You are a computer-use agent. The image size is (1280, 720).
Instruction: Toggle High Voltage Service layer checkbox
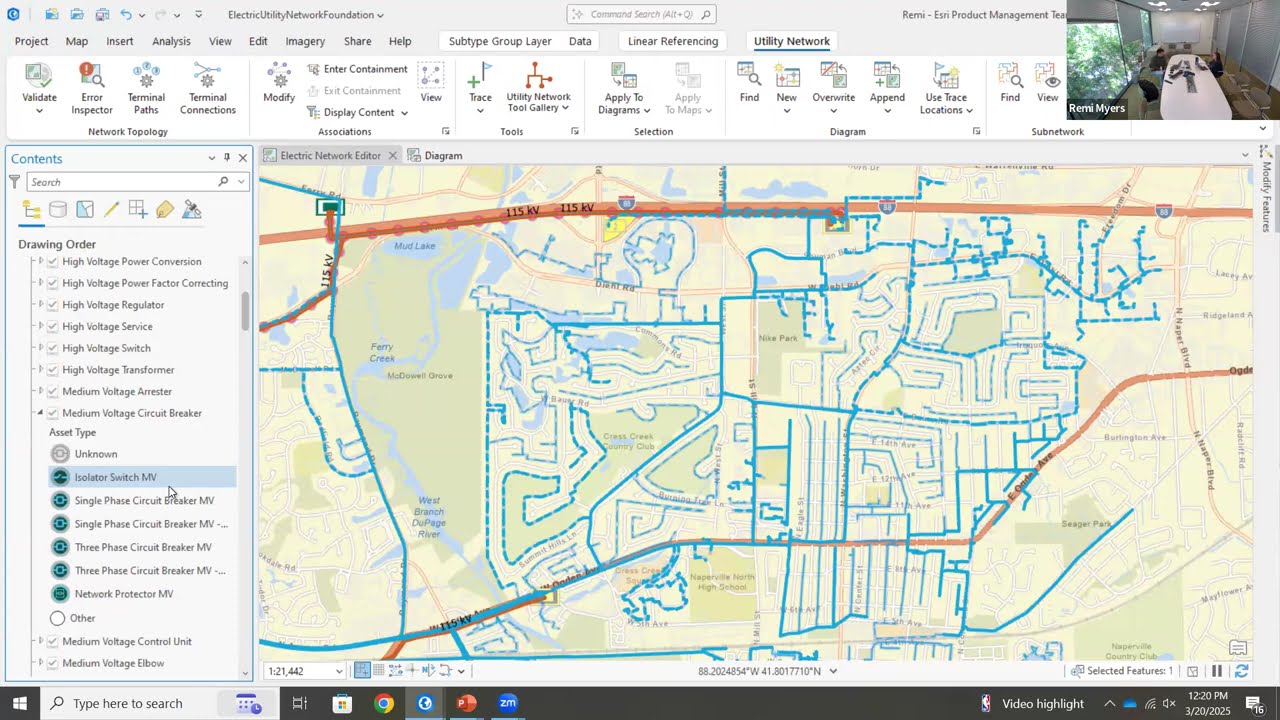click(53, 326)
